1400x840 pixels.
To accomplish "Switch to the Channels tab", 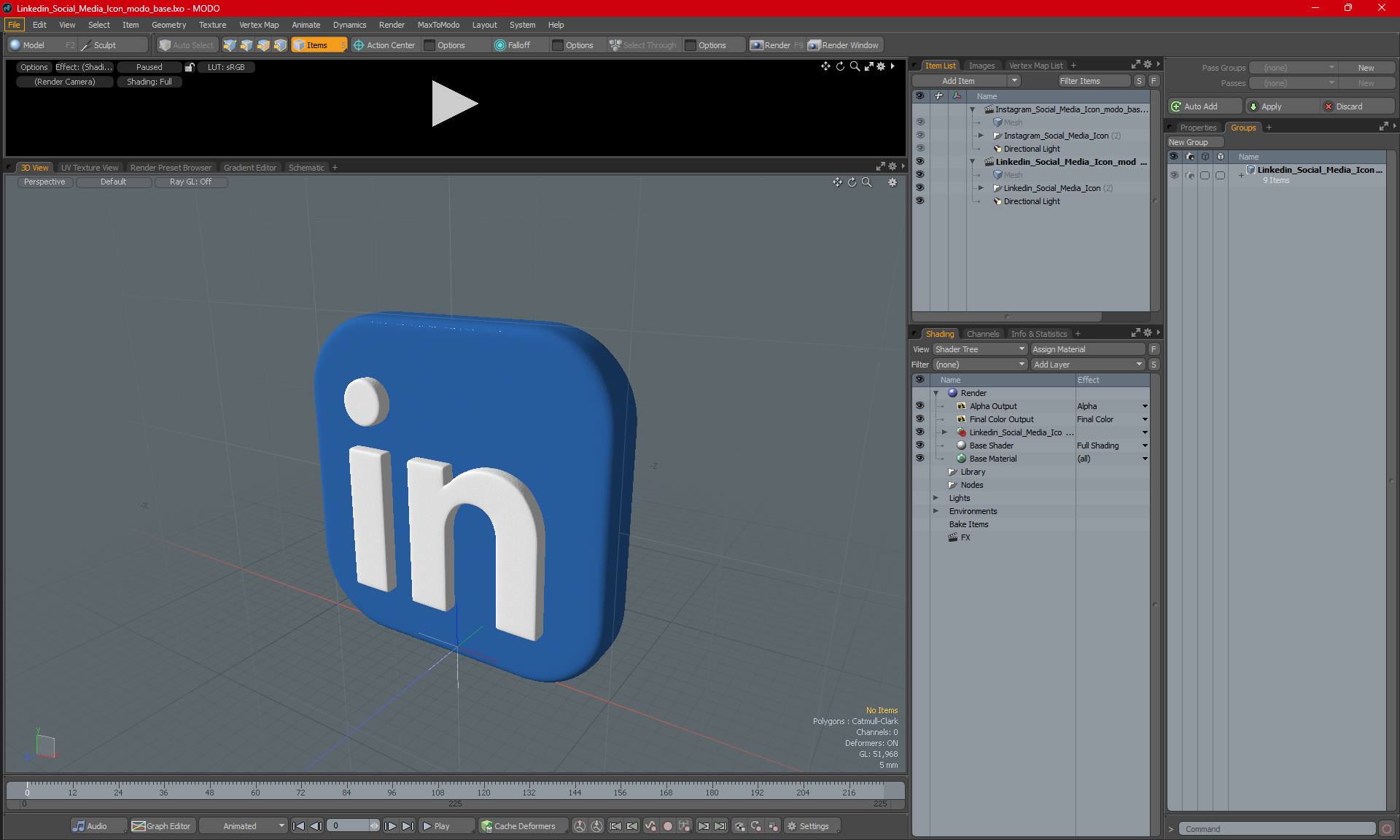I will tap(983, 334).
